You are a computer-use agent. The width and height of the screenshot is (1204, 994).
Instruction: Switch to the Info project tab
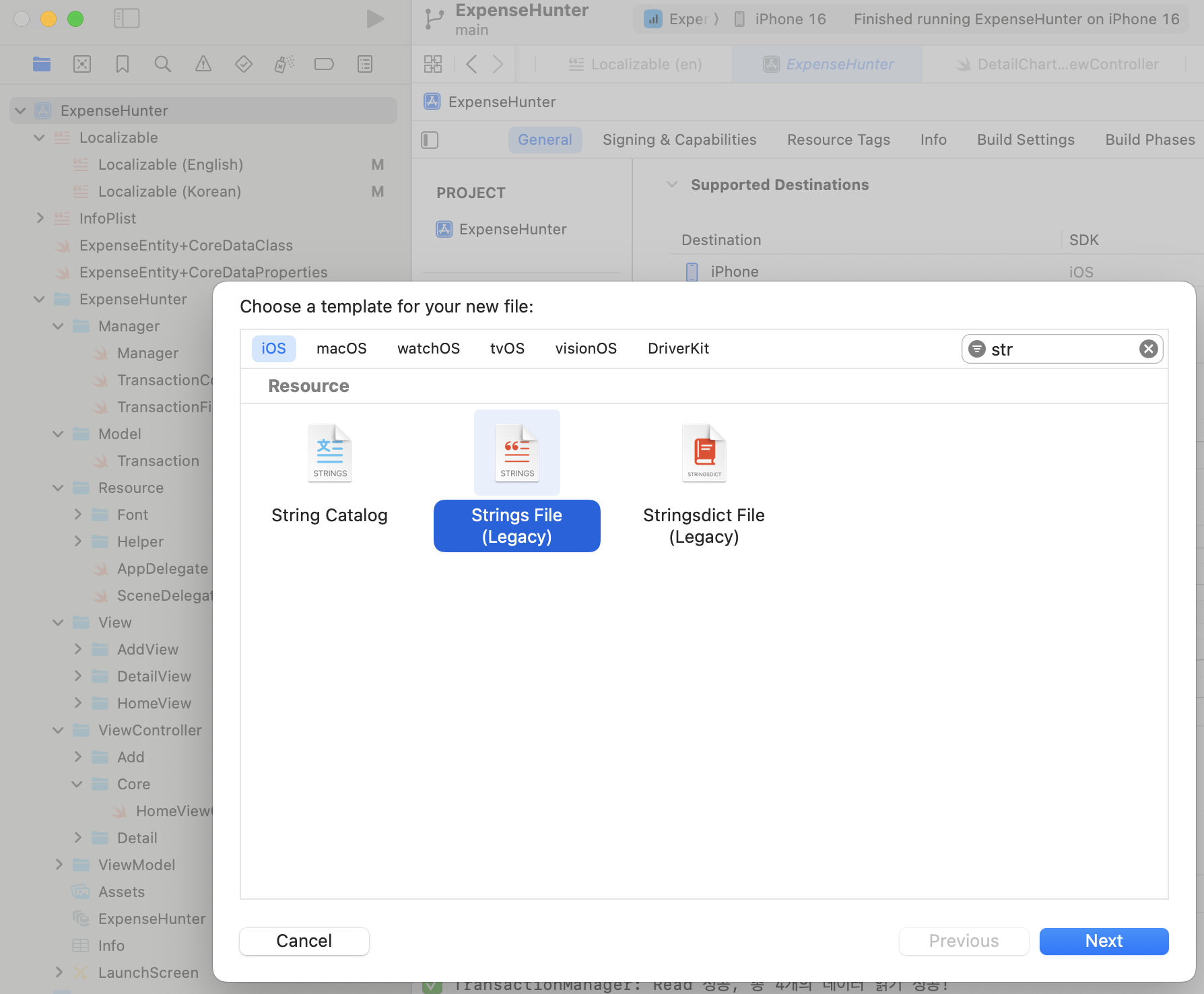[934, 140]
